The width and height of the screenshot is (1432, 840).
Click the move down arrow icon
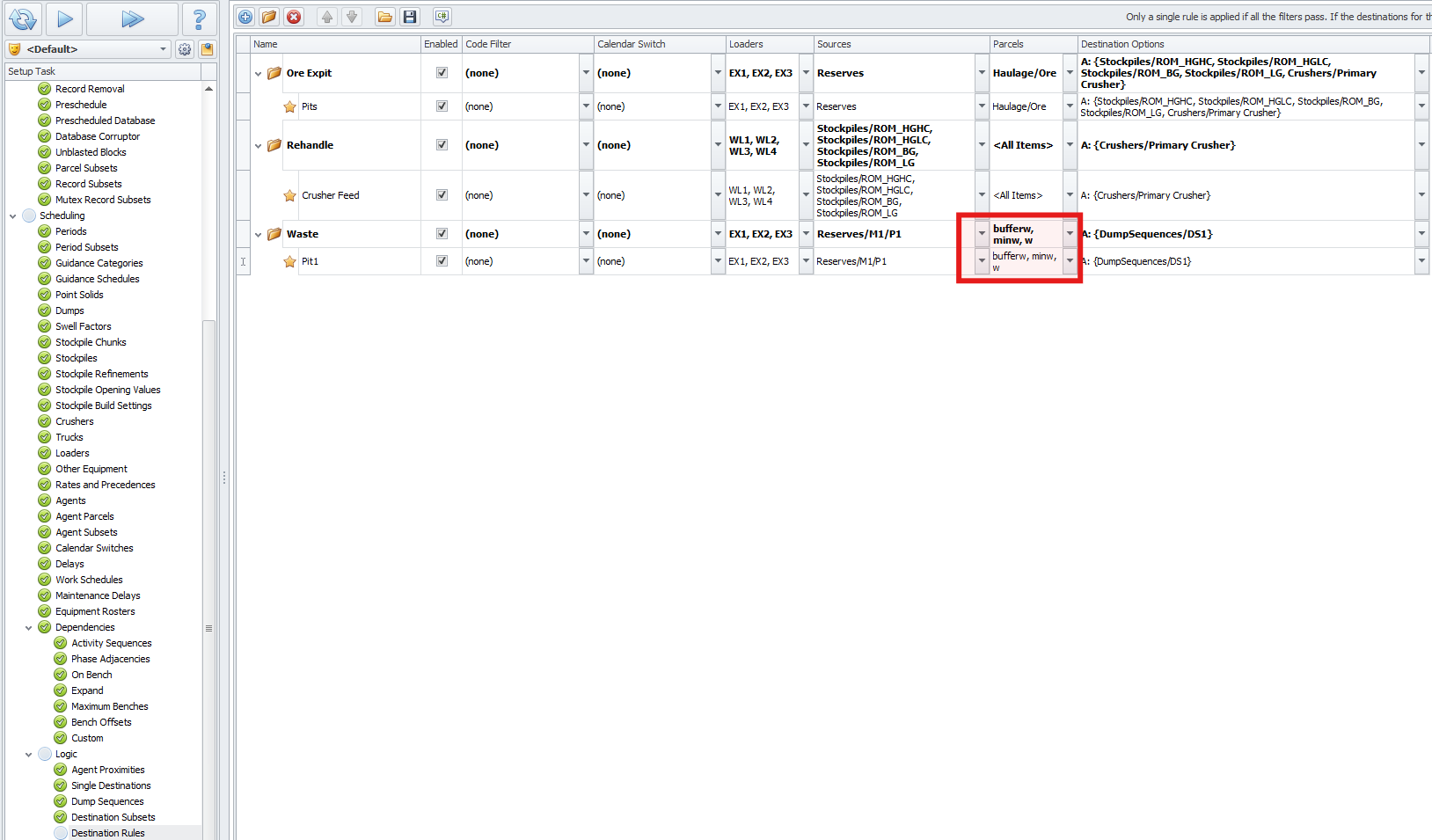coord(352,17)
